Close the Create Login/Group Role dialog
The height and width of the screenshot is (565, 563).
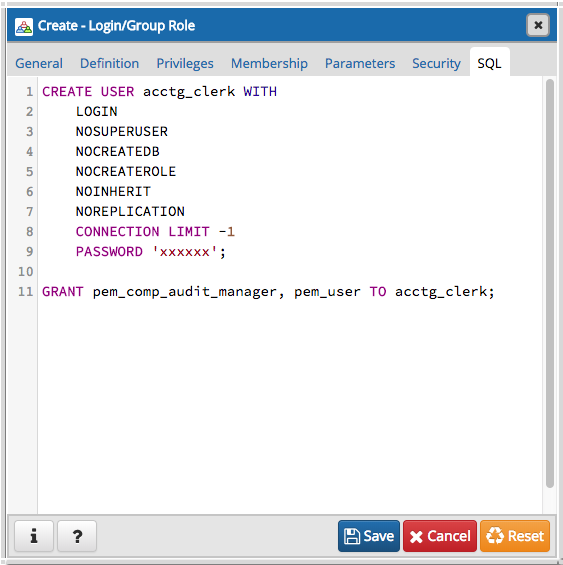click(x=538, y=25)
